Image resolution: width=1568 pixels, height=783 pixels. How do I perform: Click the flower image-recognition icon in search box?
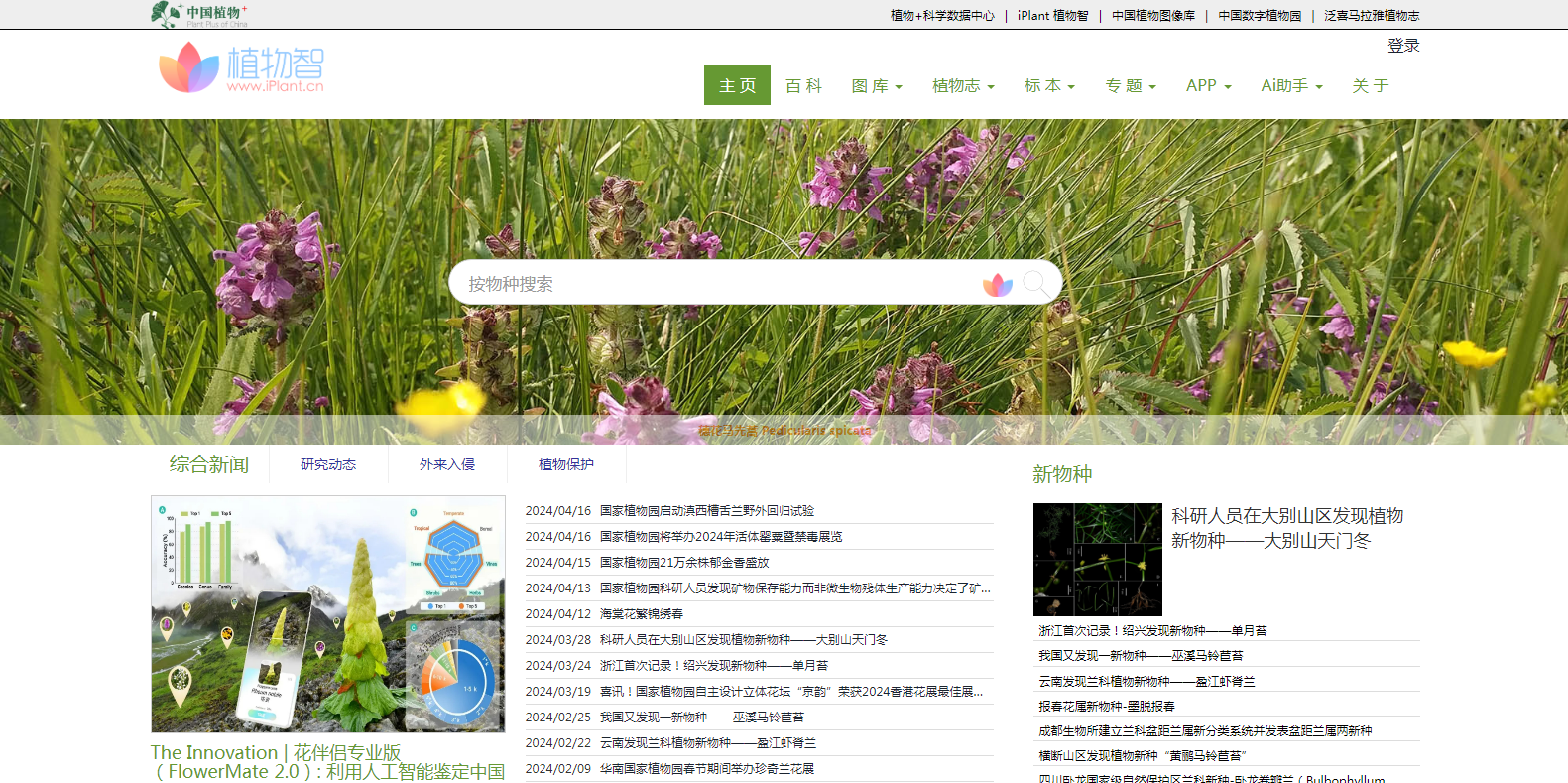coord(997,285)
